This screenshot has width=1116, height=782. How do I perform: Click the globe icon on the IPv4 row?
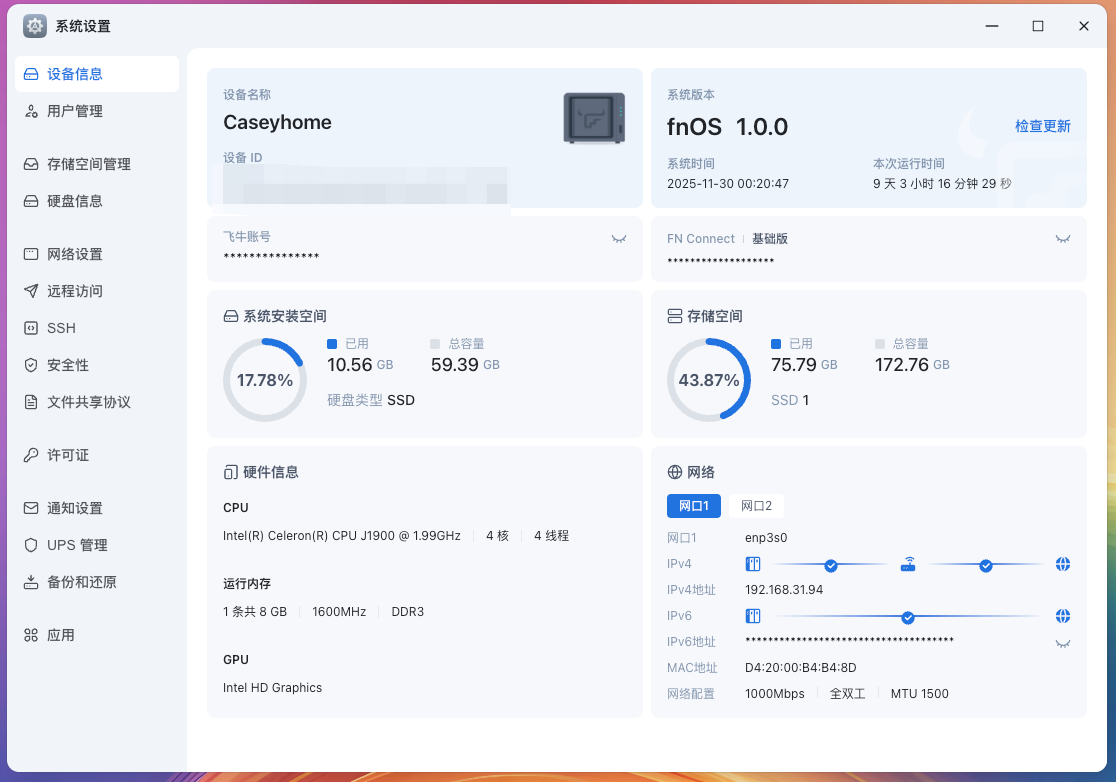(1062, 563)
